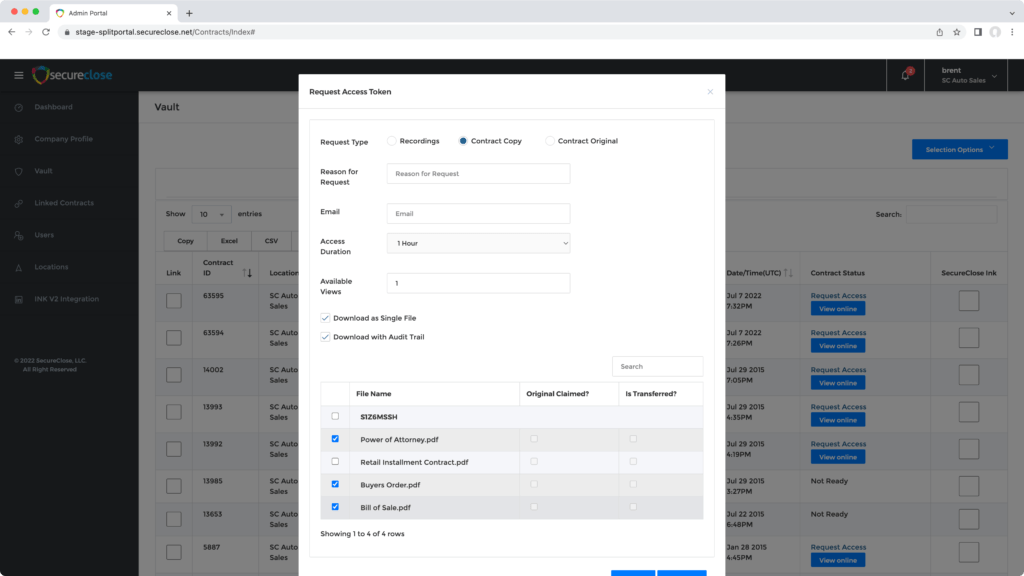Open the Access Duration dropdown
This screenshot has width=1024, height=576.
click(x=478, y=243)
